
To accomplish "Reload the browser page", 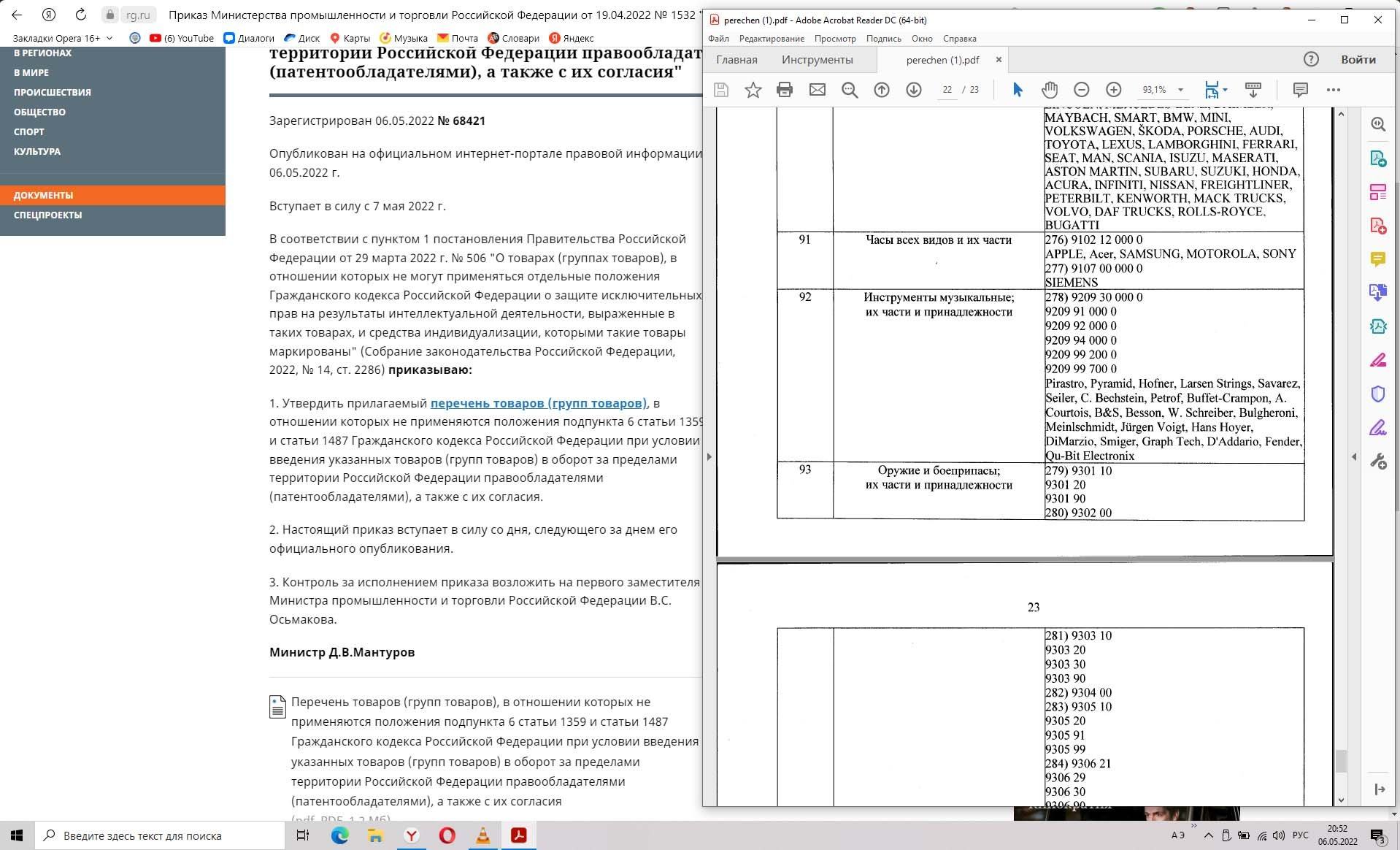I will (81, 15).
